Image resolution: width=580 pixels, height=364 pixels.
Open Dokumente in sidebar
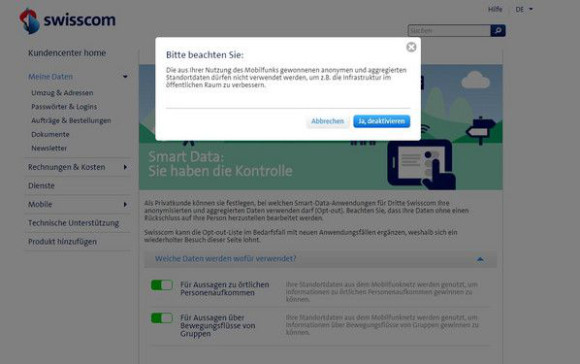[x=50, y=134]
